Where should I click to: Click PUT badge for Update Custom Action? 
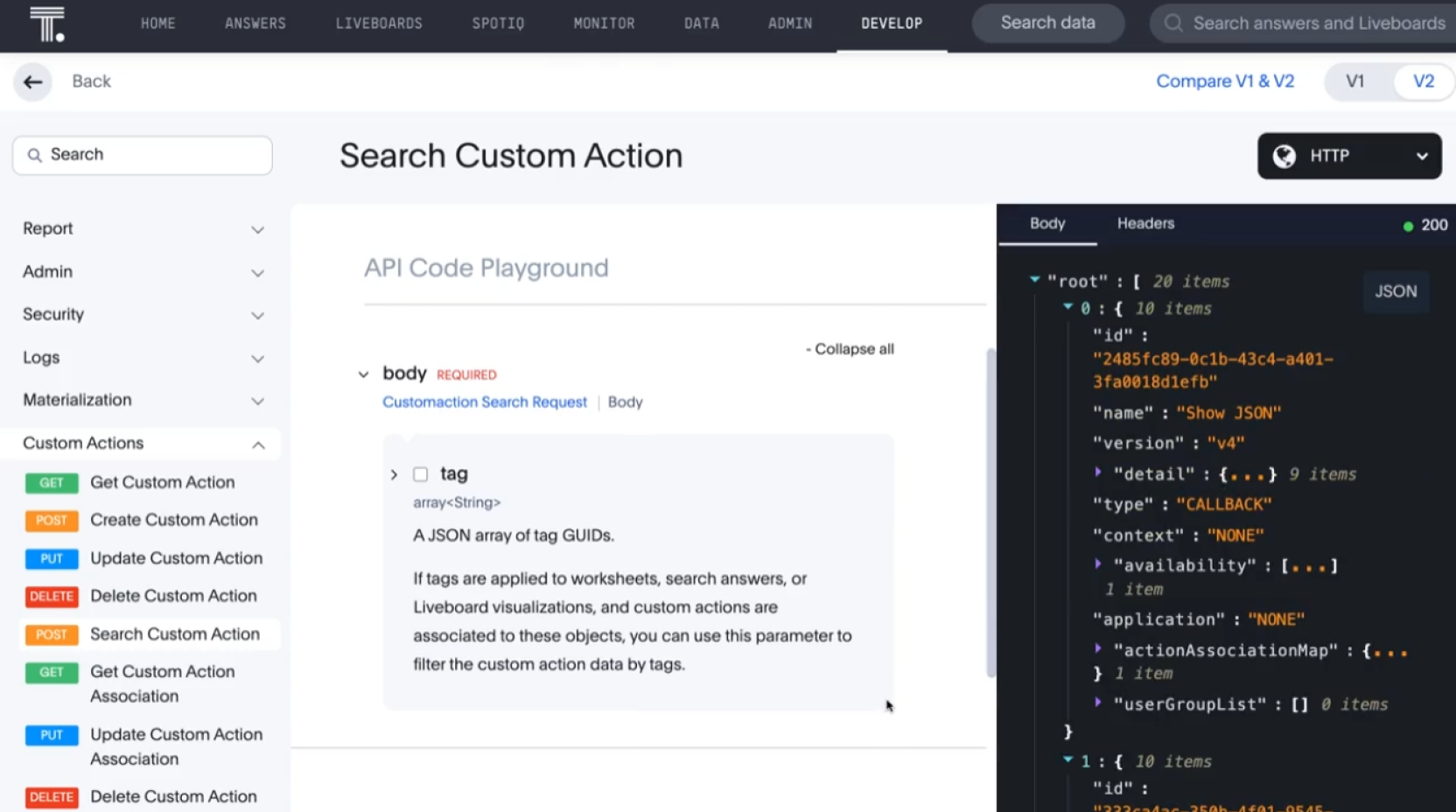[52, 559]
